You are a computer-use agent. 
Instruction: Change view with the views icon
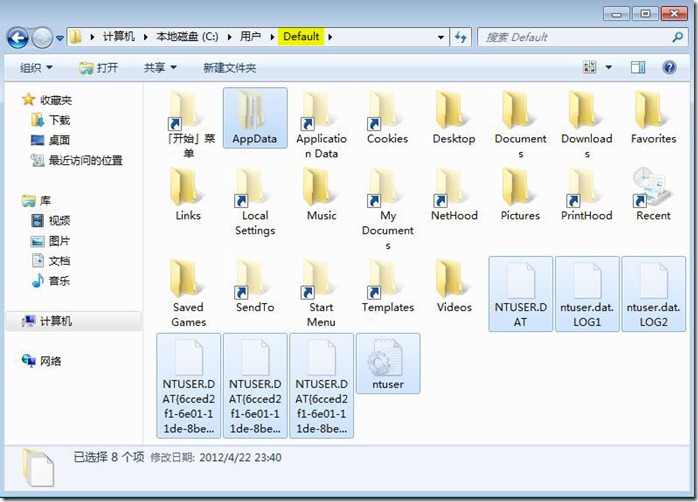click(x=589, y=67)
